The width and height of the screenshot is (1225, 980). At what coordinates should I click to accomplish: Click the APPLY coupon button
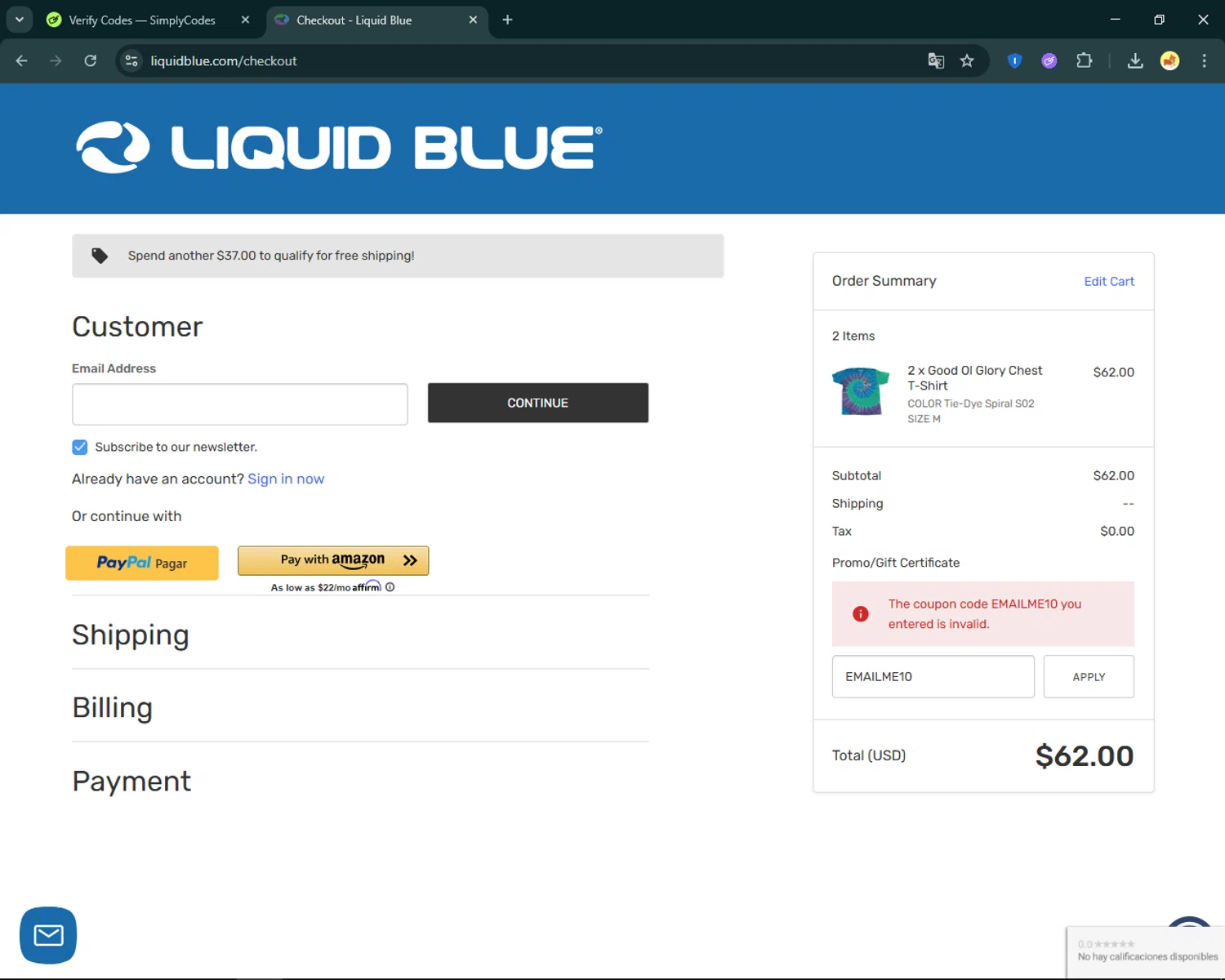(1089, 676)
